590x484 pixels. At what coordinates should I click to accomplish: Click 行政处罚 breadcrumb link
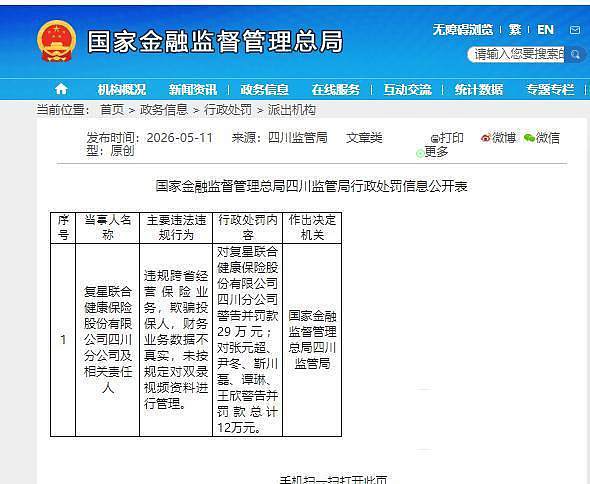[228, 110]
